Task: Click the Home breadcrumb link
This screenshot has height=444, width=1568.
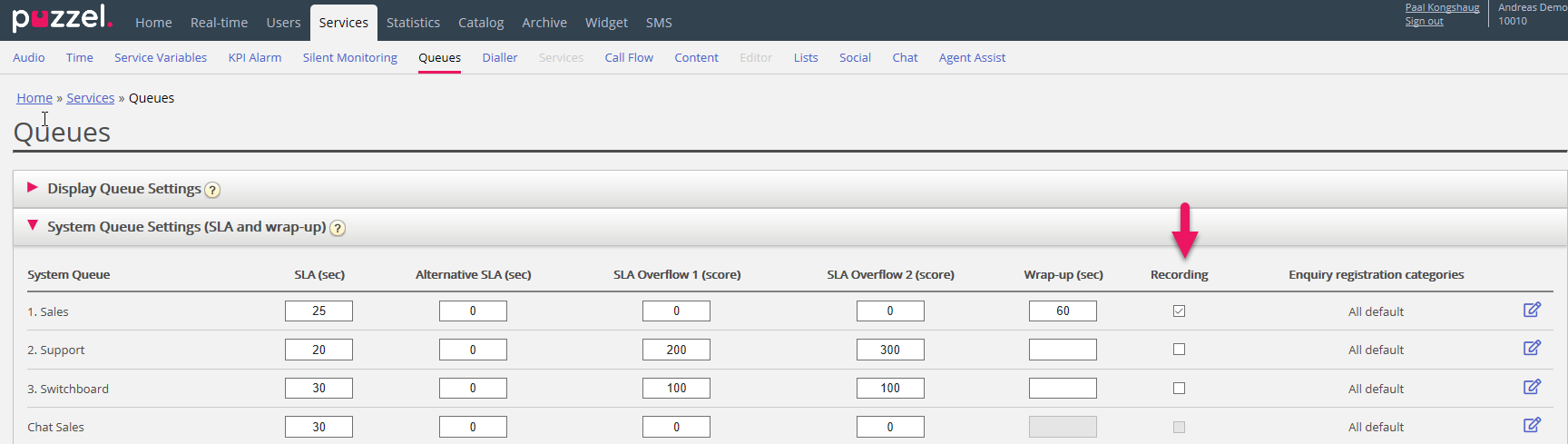Action: click(34, 98)
